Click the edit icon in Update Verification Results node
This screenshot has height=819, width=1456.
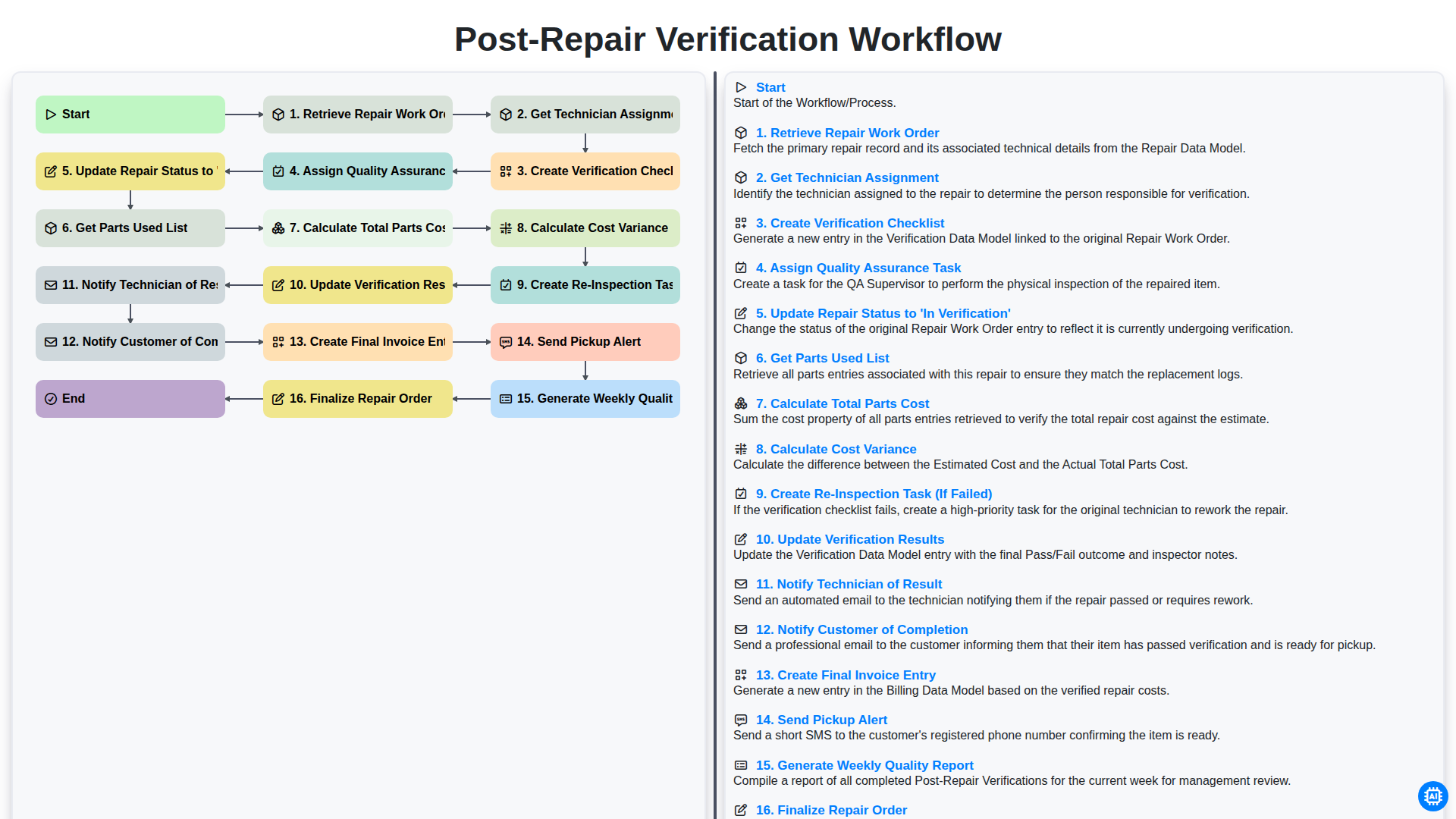[x=278, y=285]
